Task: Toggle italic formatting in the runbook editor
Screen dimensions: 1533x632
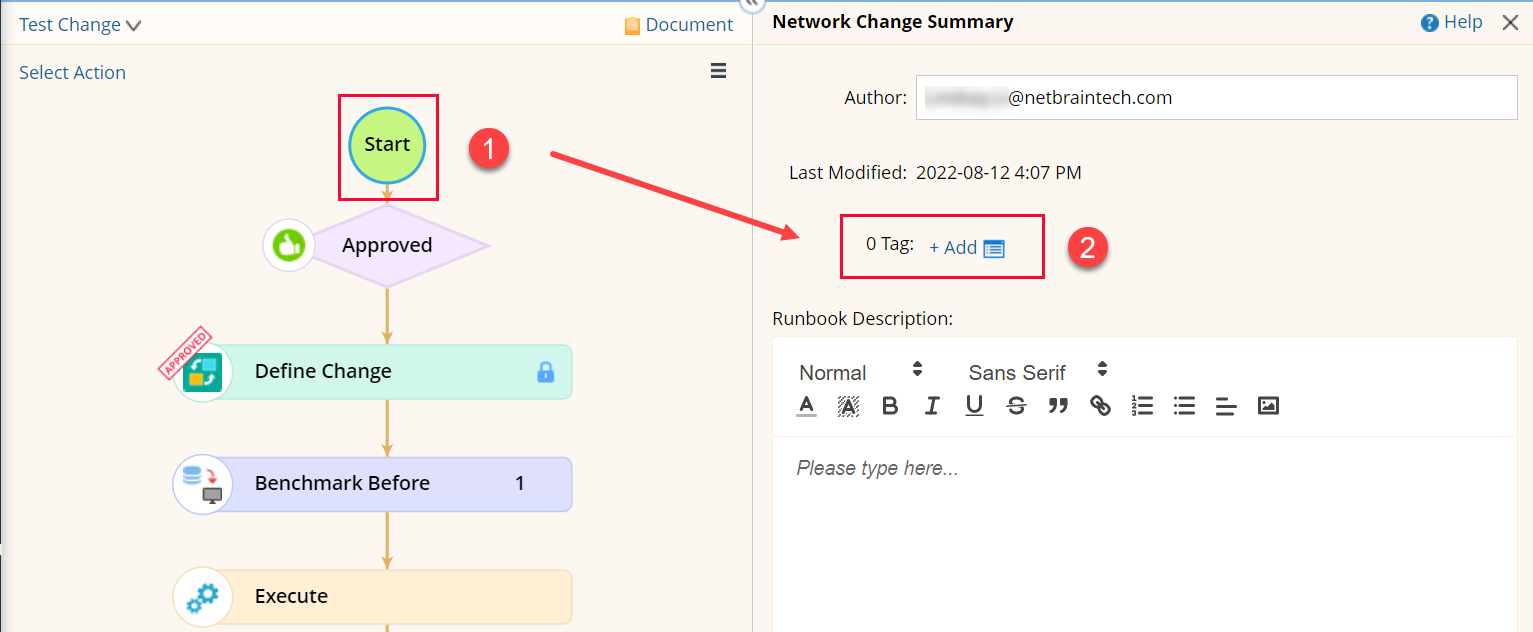Action: [x=932, y=406]
